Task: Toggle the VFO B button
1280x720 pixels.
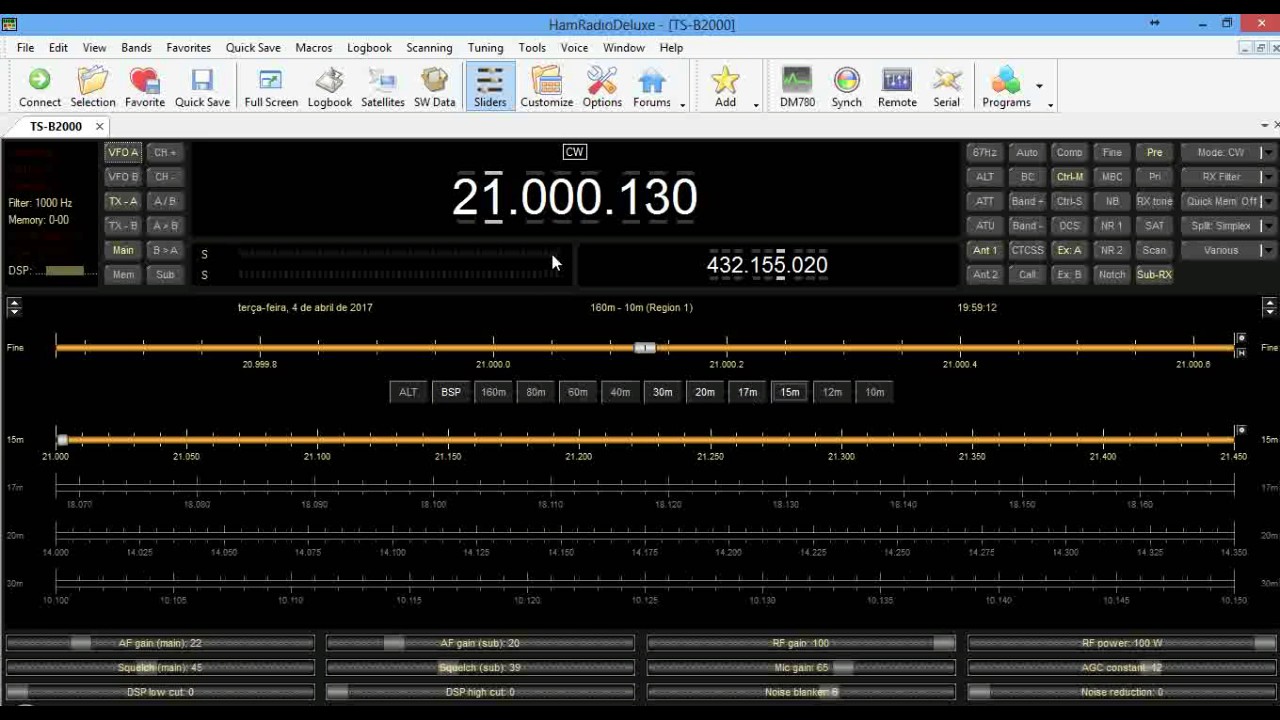Action: coord(123,177)
